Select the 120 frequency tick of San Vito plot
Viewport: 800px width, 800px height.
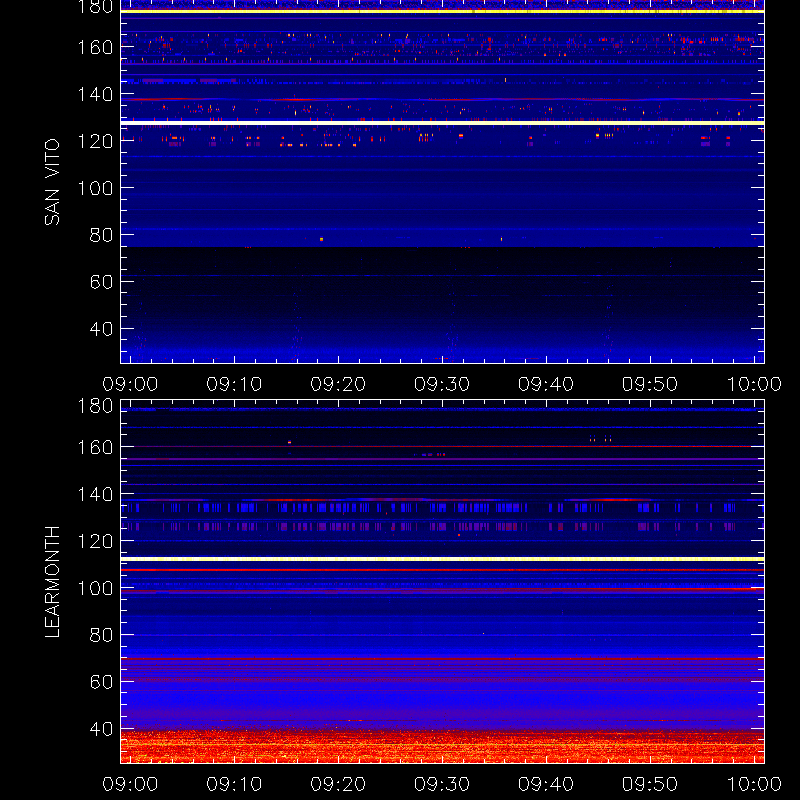point(95,141)
